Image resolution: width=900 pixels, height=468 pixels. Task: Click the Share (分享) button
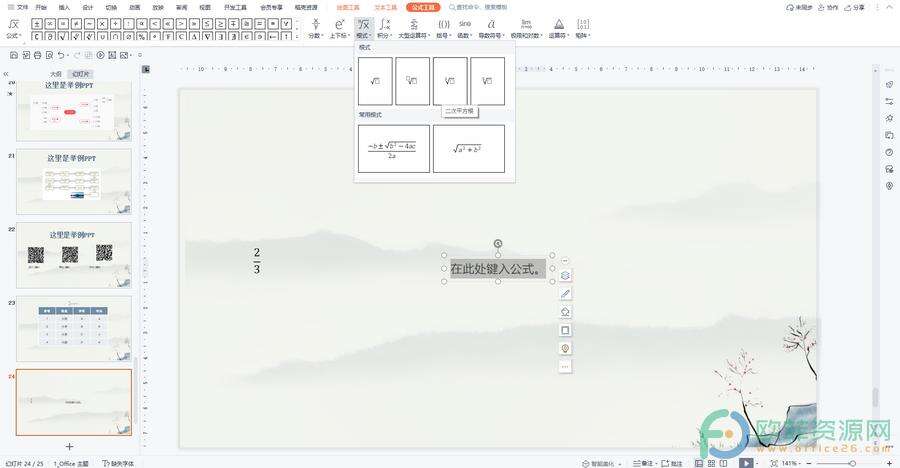[x=854, y=7]
